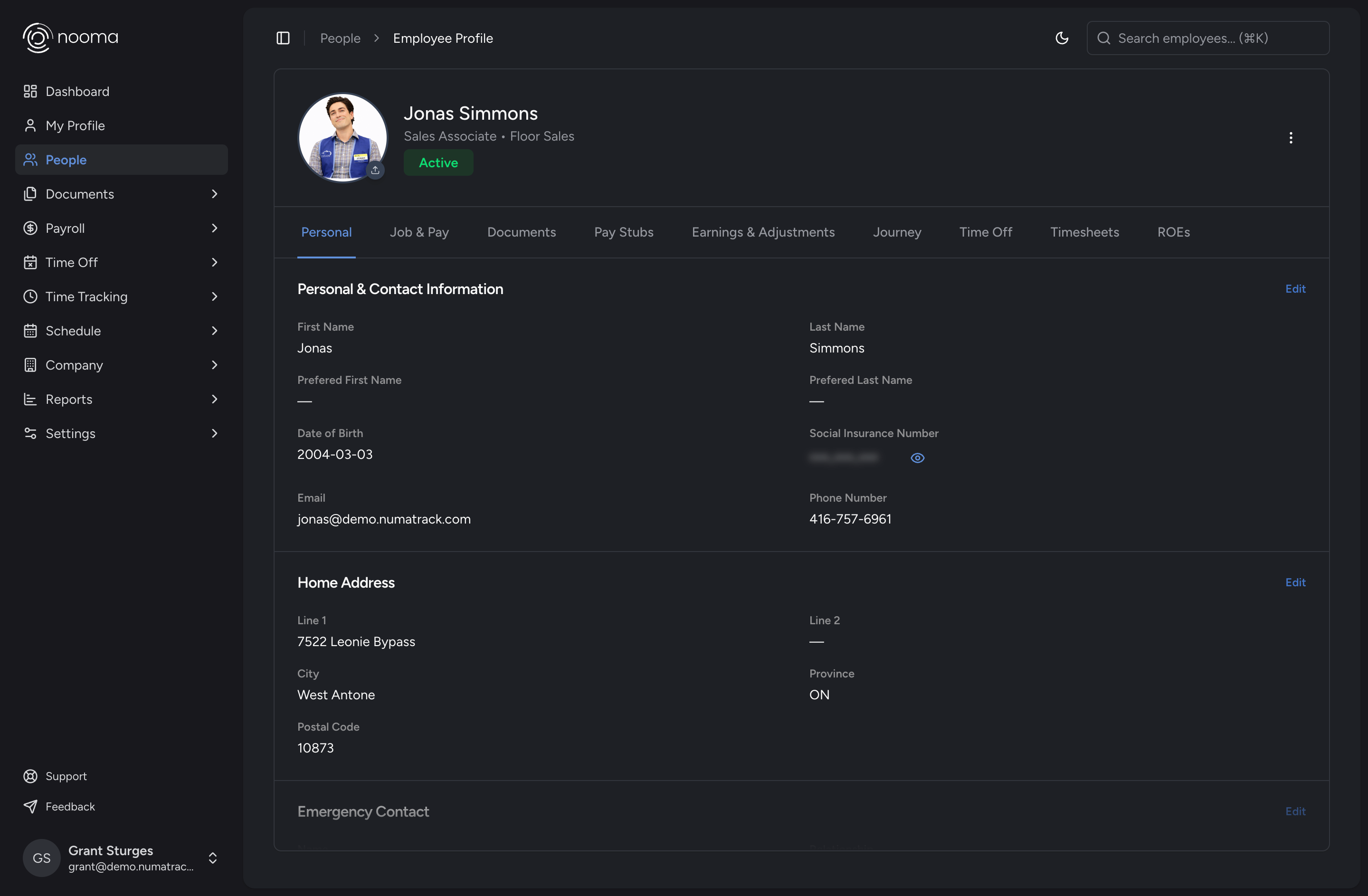
Task: Open the three-dot employee actions menu
Action: coord(1291,138)
